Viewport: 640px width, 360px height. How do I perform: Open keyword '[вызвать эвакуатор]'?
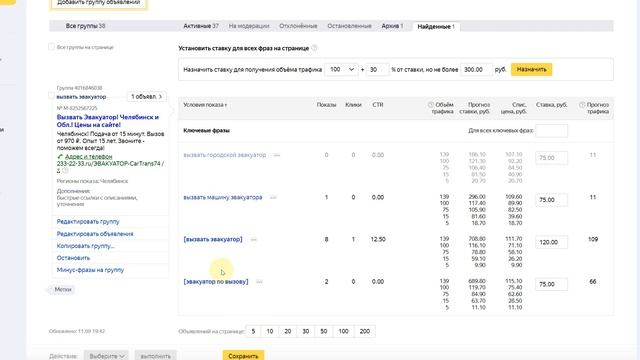pos(213,240)
